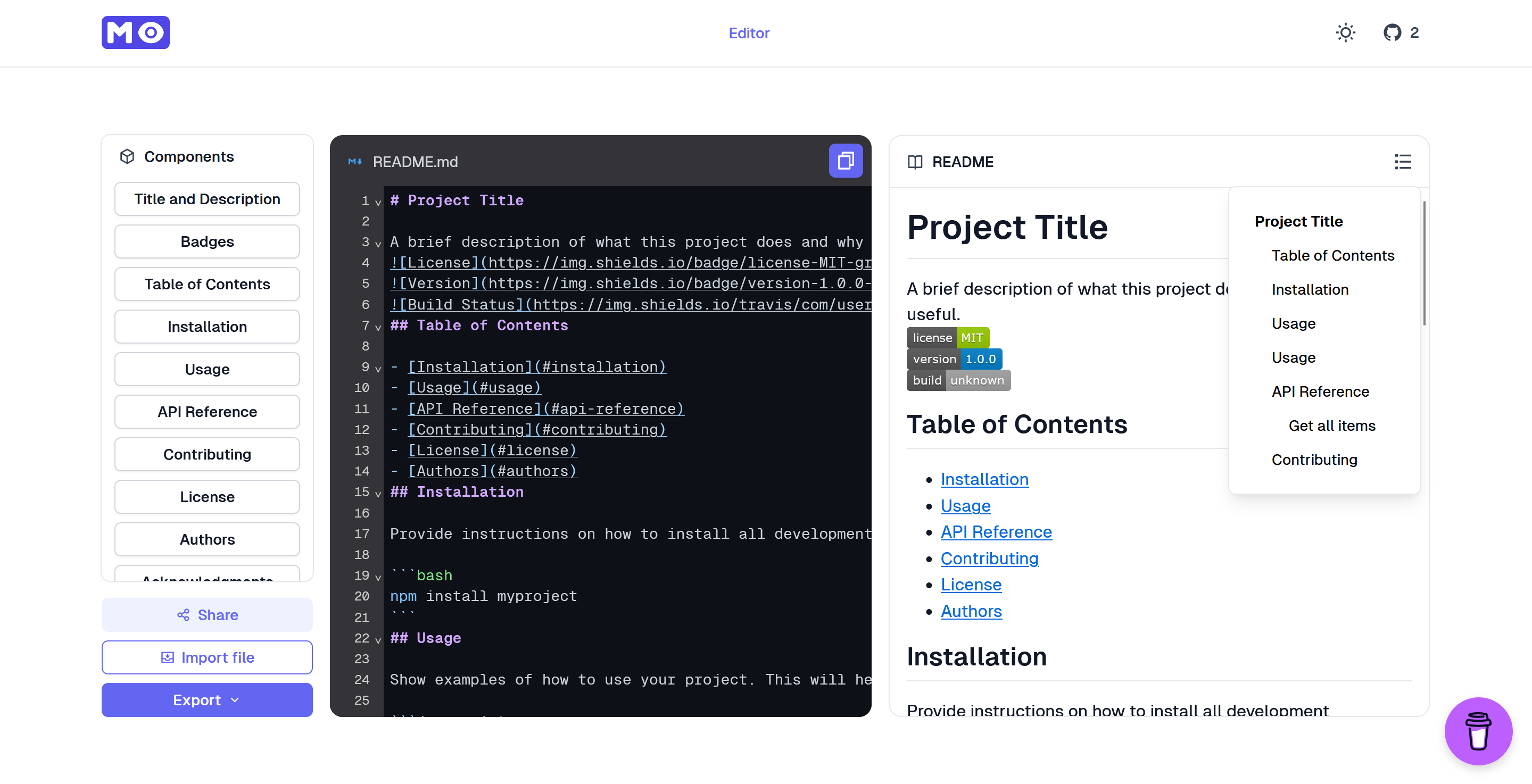Image resolution: width=1532 pixels, height=784 pixels.
Task: Open the Installation link in preview
Action: [984, 479]
